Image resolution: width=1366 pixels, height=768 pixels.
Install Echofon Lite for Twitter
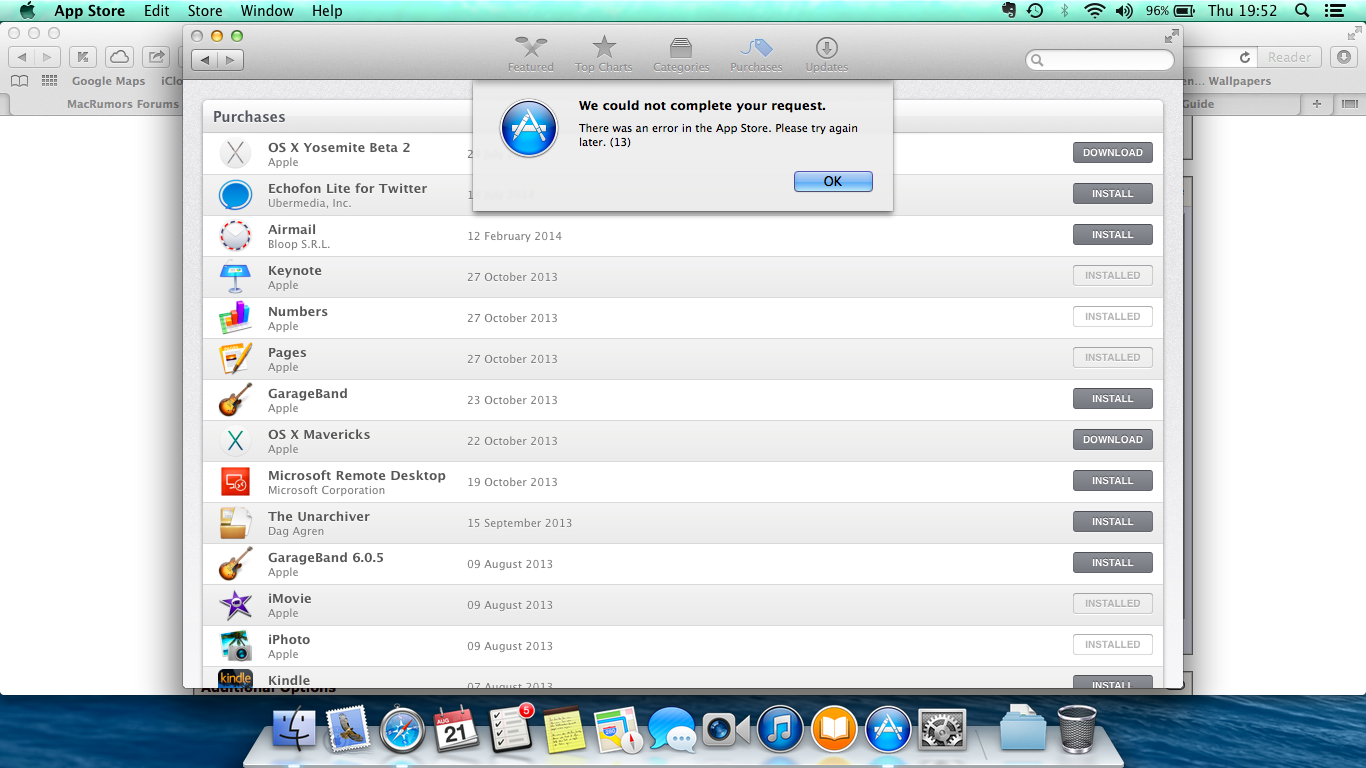point(1113,194)
